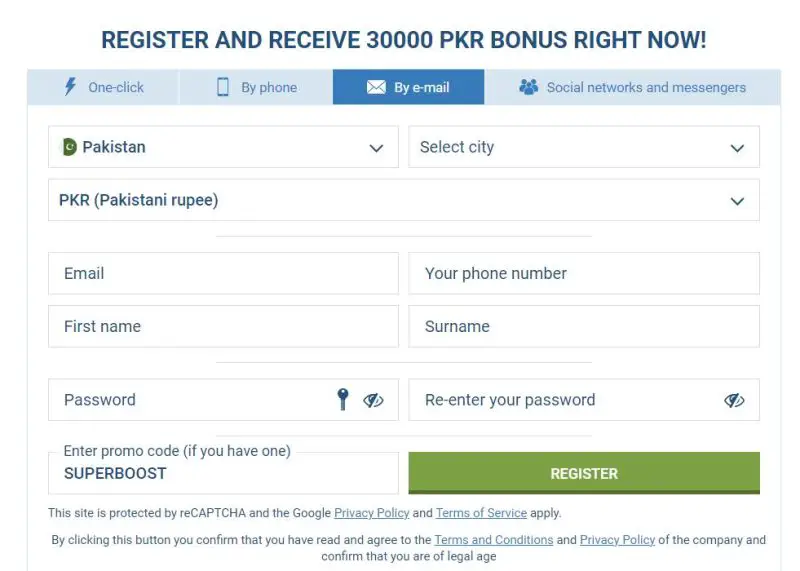Click the Pakistan flag icon

pos(69,147)
